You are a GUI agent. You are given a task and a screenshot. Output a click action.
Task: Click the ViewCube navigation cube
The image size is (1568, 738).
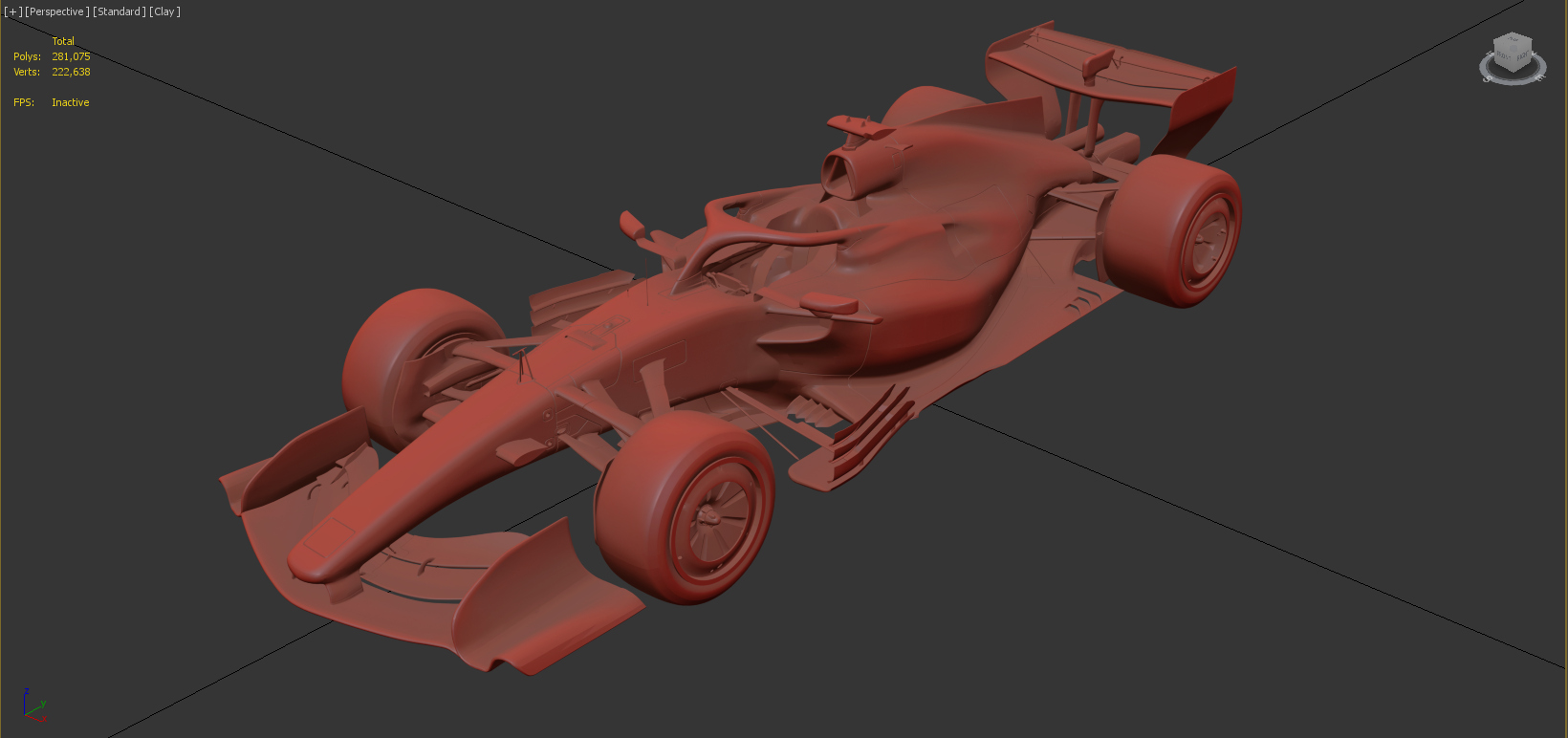tap(1514, 52)
